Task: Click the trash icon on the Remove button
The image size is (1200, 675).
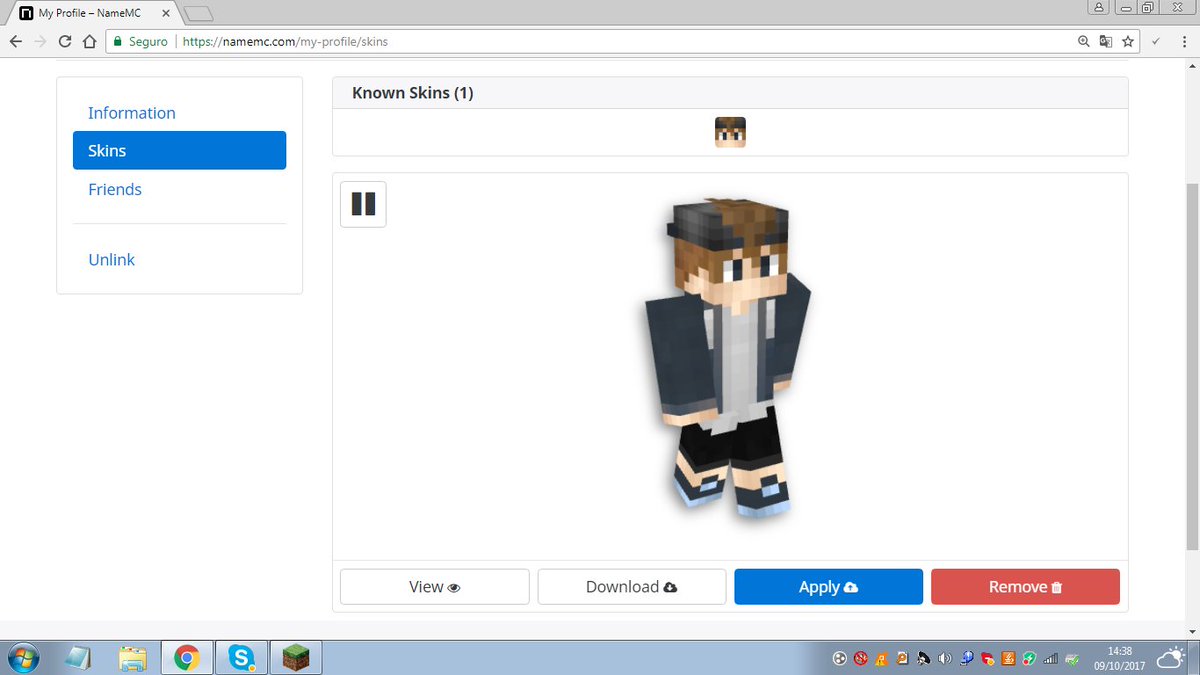Action: (x=1057, y=587)
